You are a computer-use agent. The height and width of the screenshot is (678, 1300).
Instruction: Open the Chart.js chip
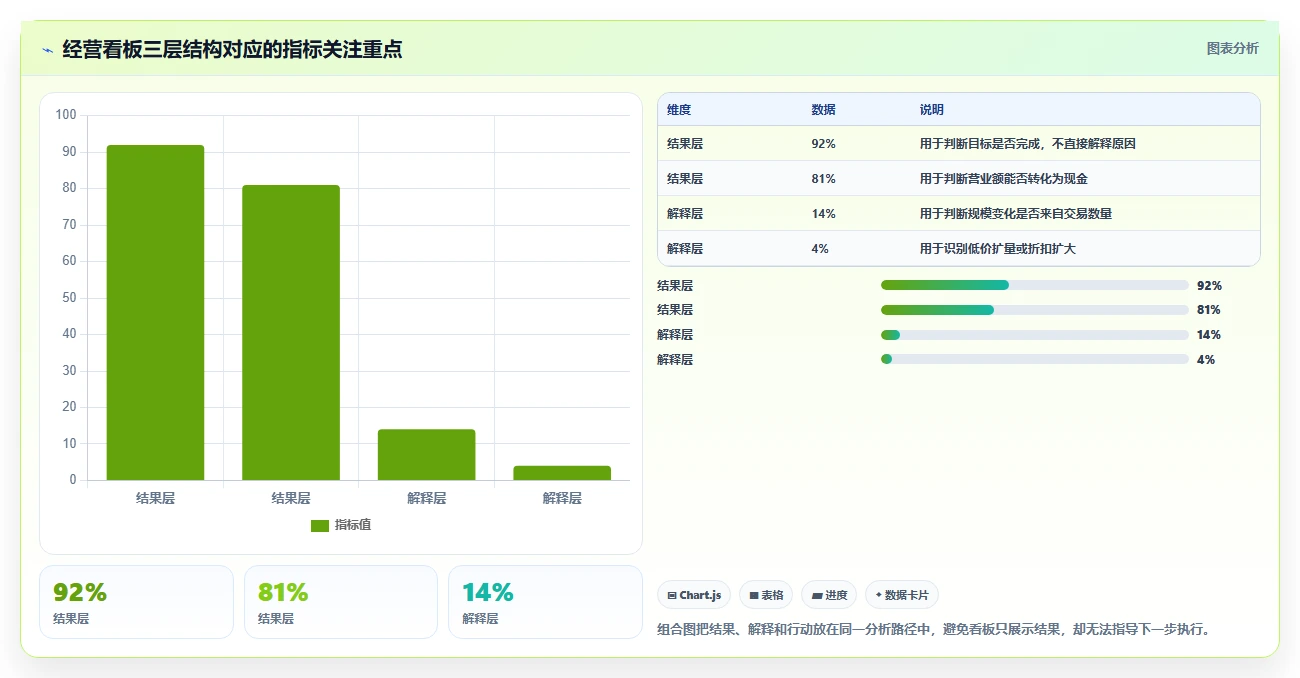(x=694, y=595)
